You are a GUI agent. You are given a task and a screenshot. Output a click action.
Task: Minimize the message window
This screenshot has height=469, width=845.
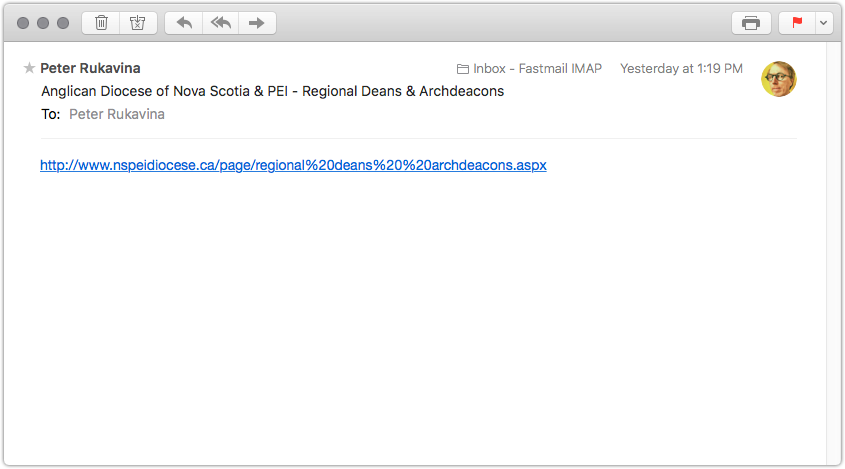pyautogui.click(x=43, y=23)
